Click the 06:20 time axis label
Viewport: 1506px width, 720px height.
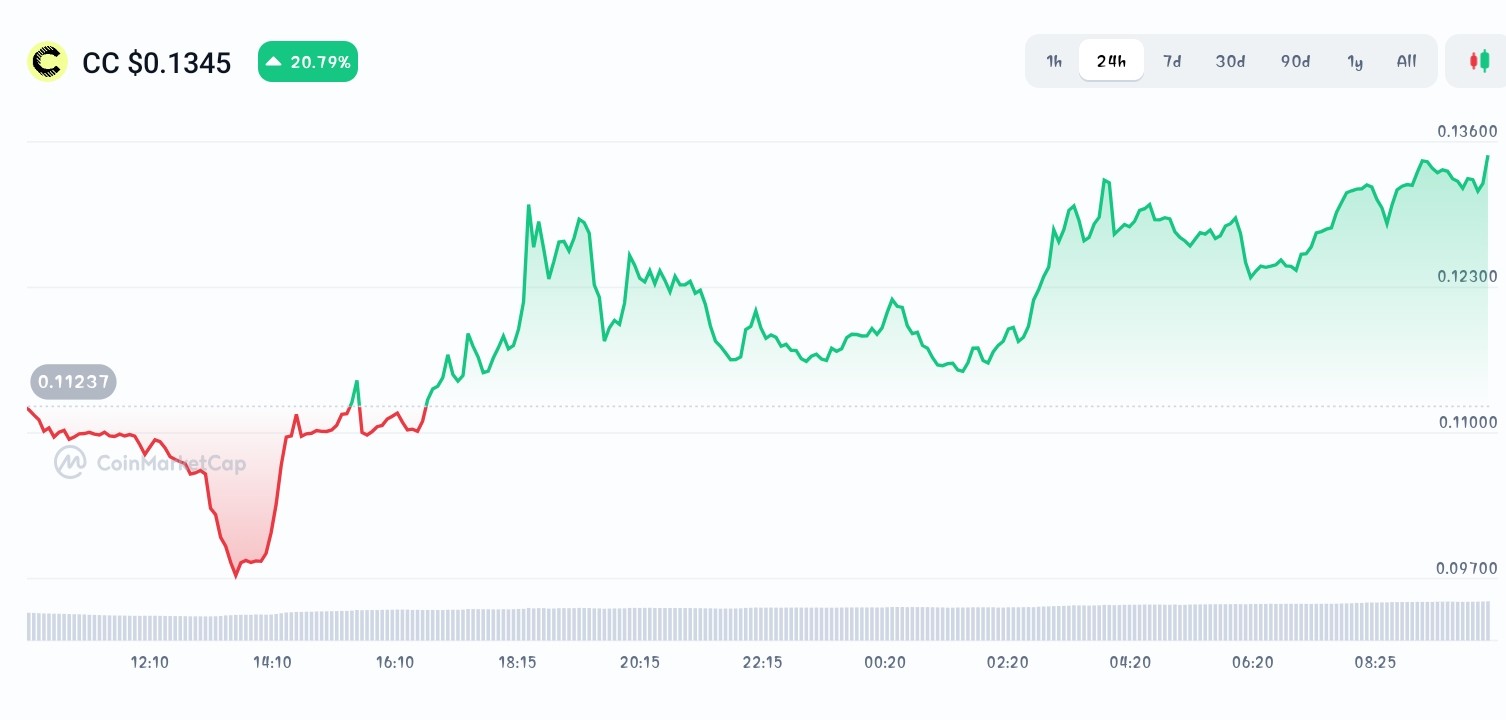click(x=1252, y=662)
